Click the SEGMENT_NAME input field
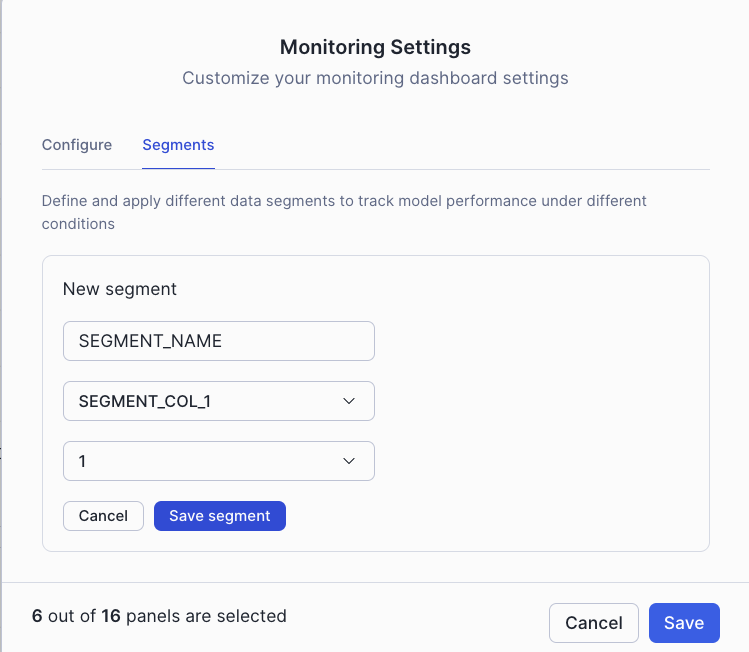The width and height of the screenshot is (749, 652). pyautogui.click(x=218, y=341)
